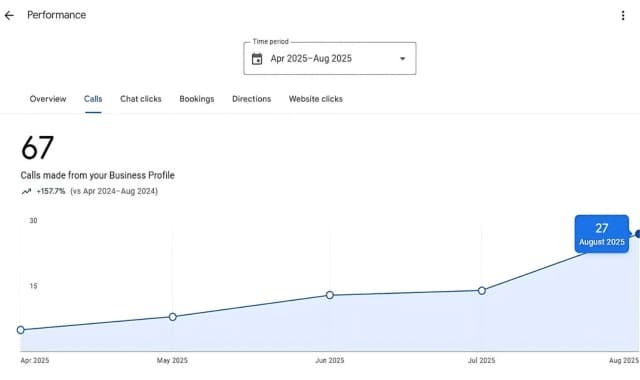Open the Chat clicks tab
This screenshot has height=380, width=640.
point(141,99)
